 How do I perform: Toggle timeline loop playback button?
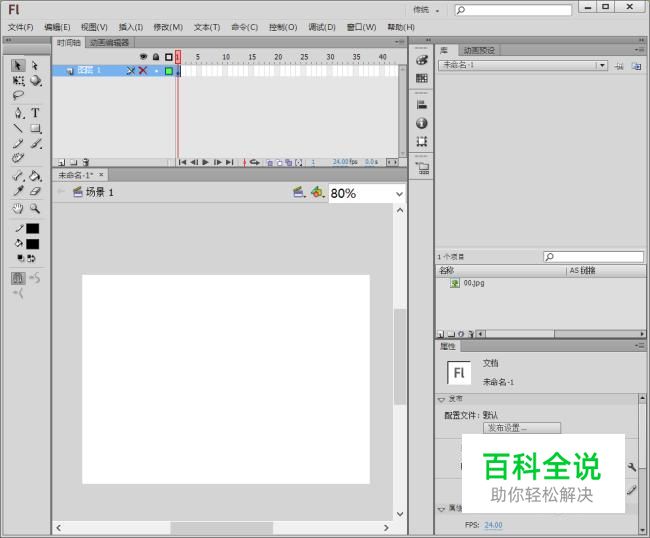255,162
